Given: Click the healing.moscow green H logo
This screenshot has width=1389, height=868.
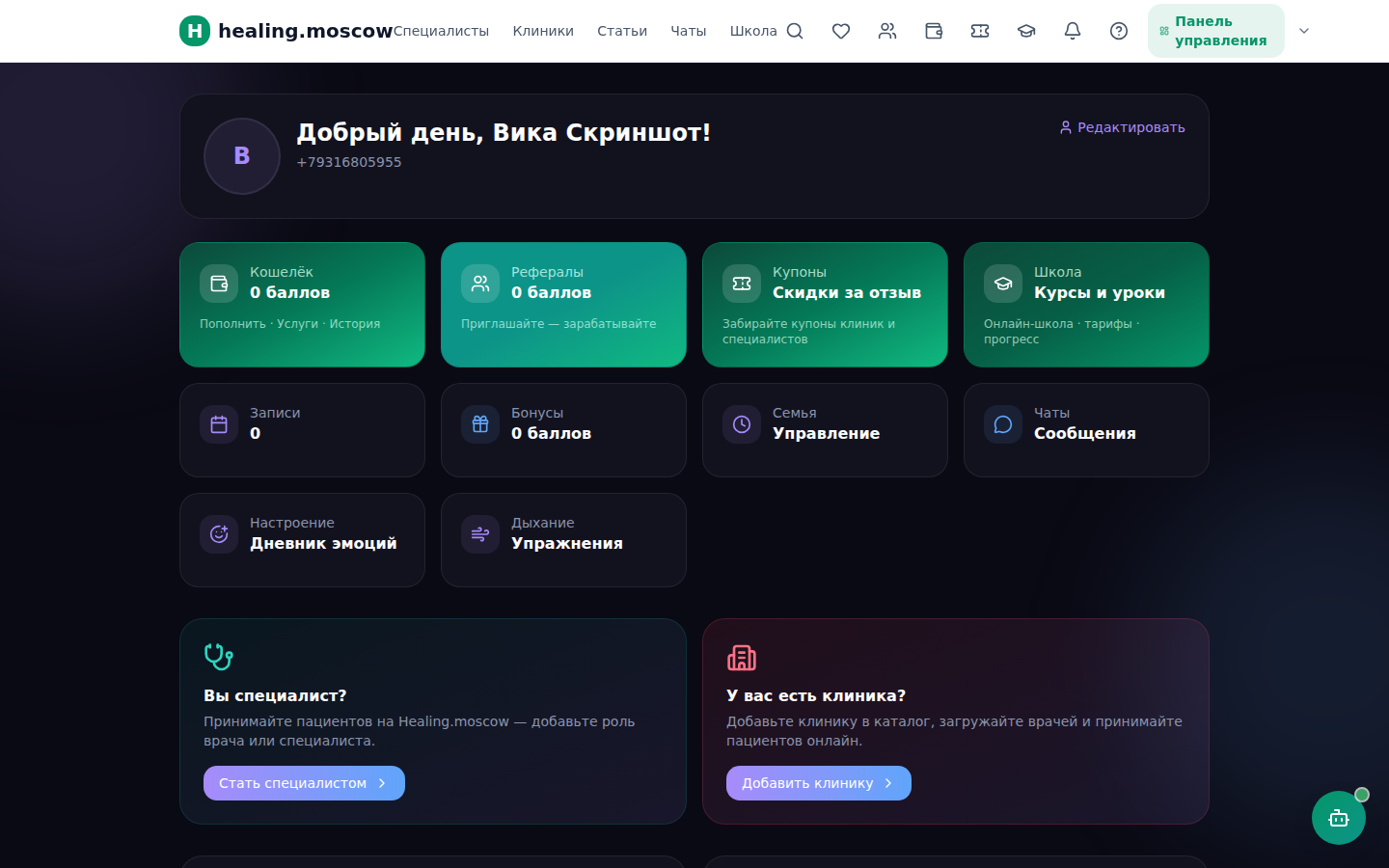Looking at the screenshot, I should 195,31.
